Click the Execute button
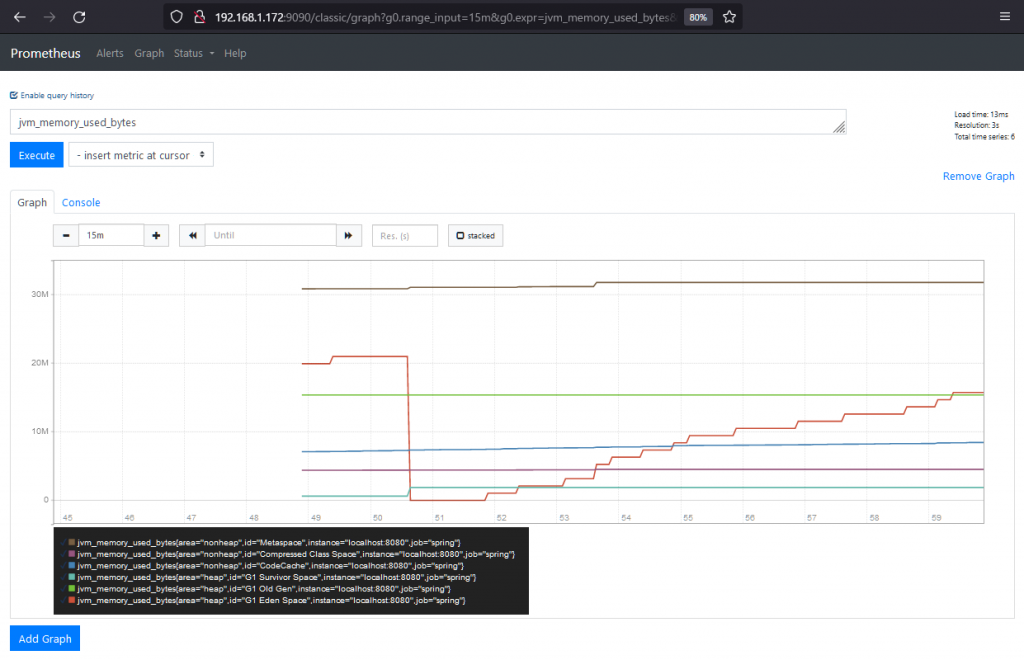 click(36, 155)
